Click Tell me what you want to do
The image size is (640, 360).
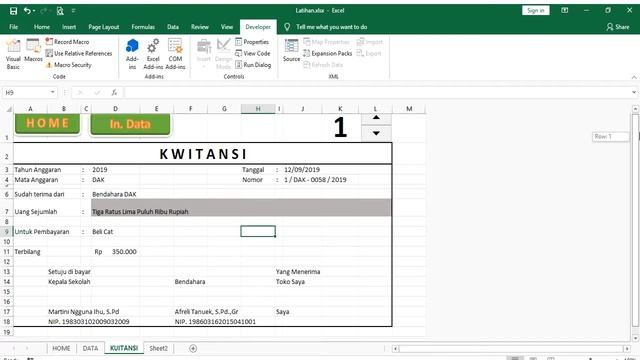point(331,27)
